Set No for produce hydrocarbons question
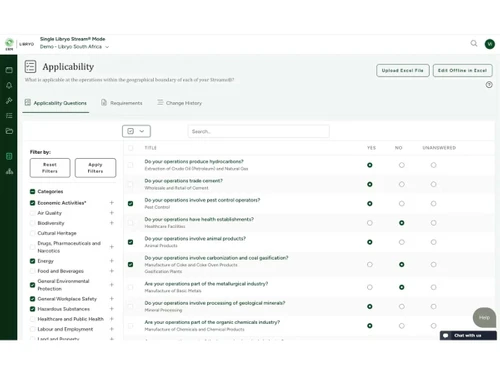Viewport: 500px width, 375px height. 402,165
